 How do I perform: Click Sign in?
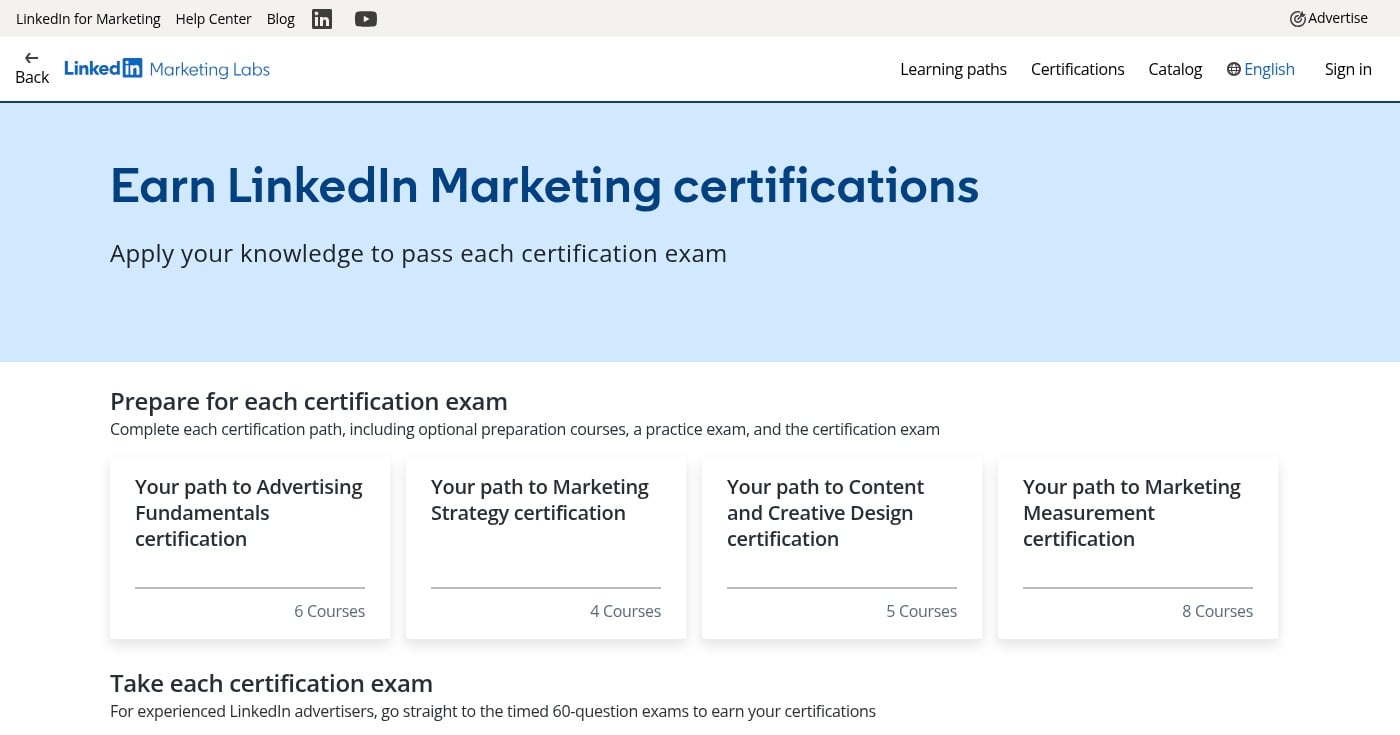coord(1348,69)
